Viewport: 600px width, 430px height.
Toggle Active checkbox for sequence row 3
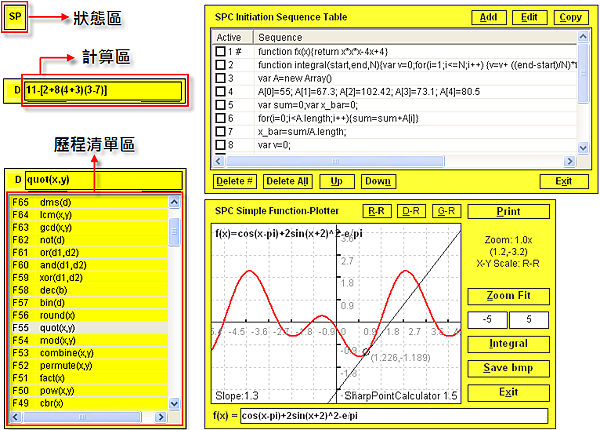[x=220, y=78]
